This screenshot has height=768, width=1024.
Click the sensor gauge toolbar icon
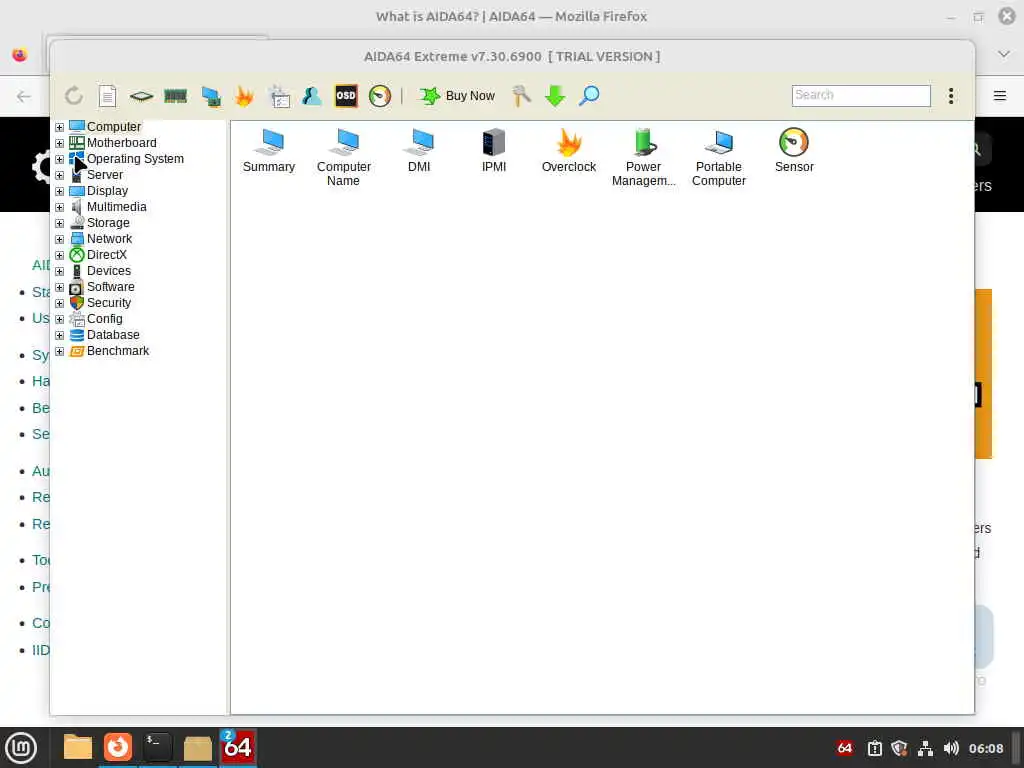pos(379,96)
